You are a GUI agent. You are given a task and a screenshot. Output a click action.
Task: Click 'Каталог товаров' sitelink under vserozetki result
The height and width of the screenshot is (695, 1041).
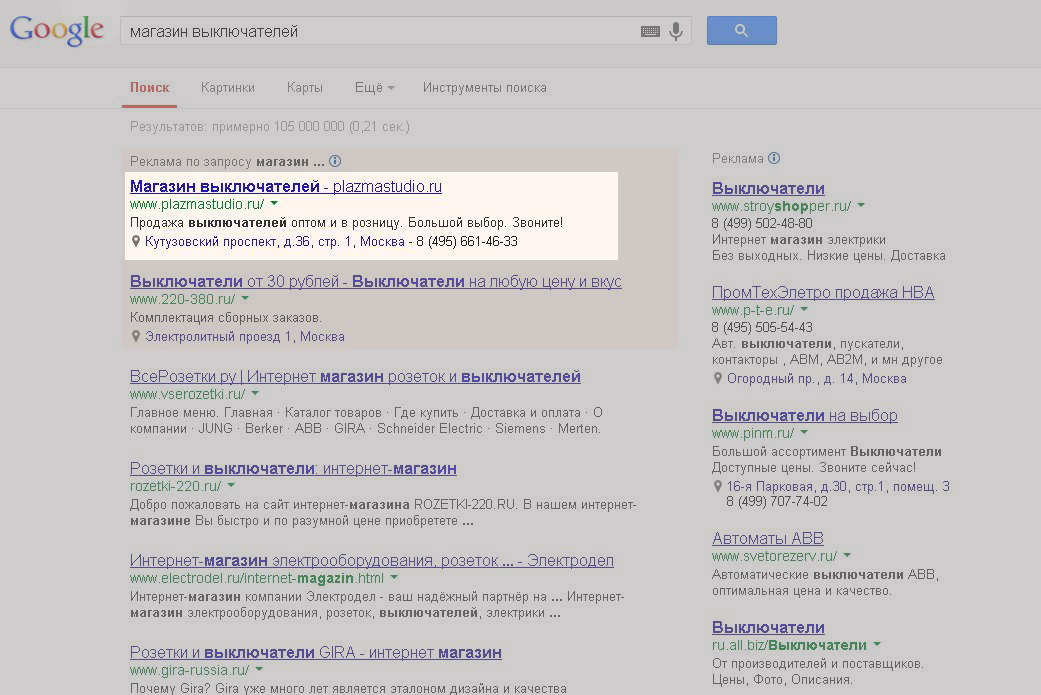pyautogui.click(x=333, y=413)
